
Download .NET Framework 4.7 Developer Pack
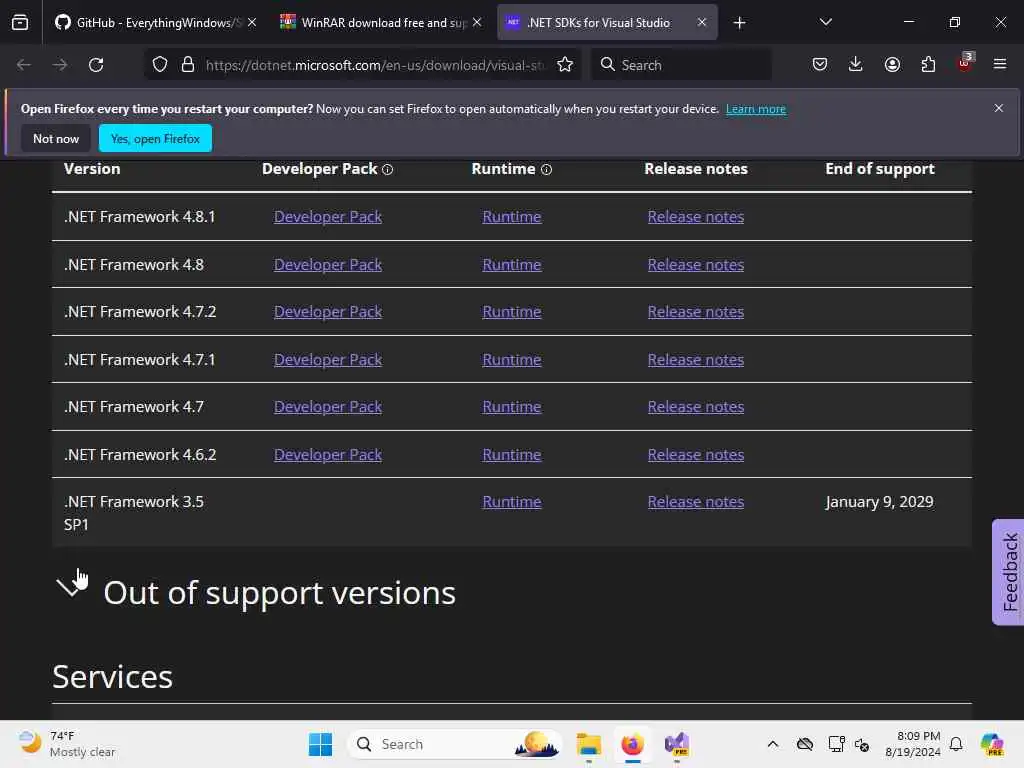(x=328, y=407)
